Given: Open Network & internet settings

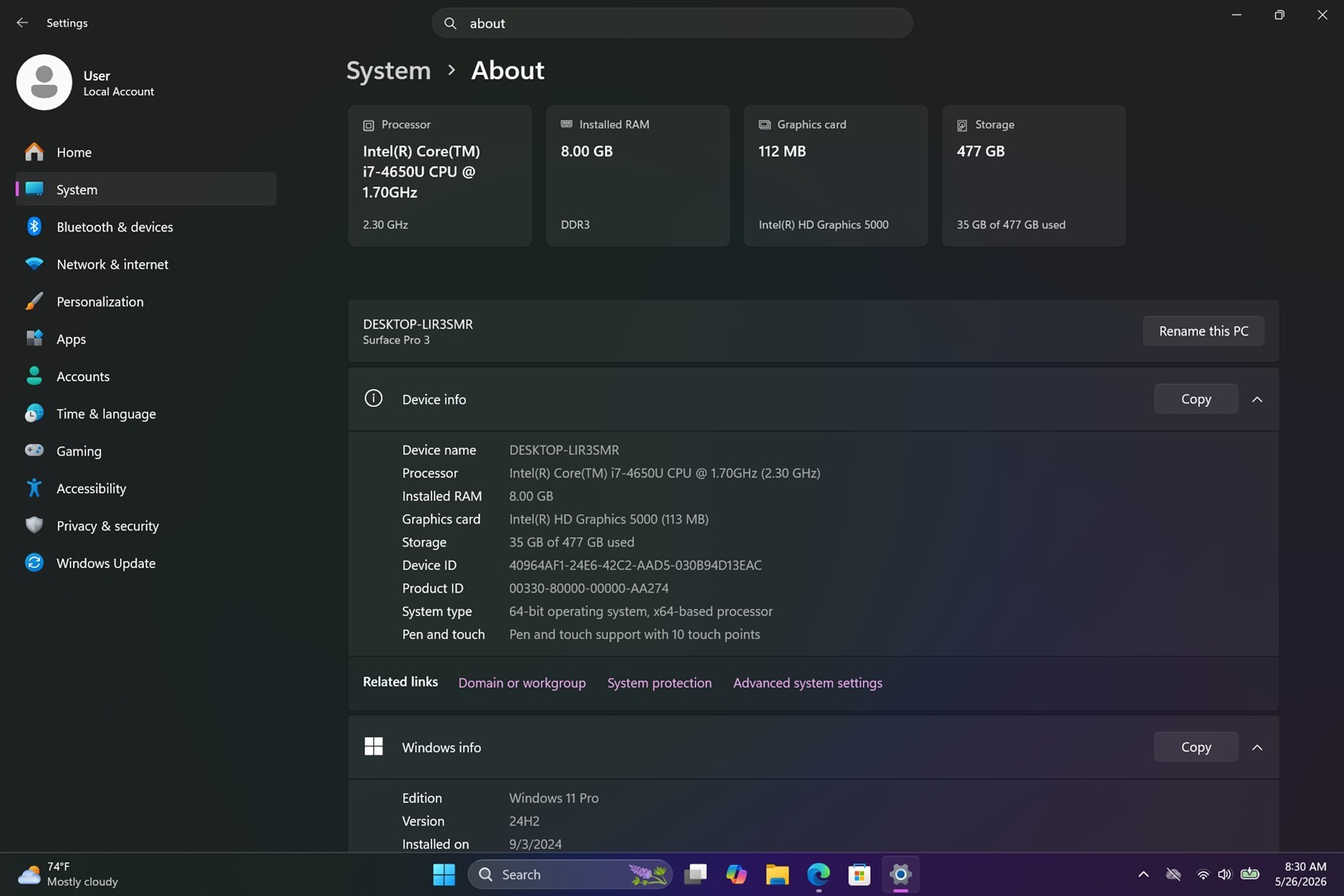Looking at the screenshot, I should (146, 264).
